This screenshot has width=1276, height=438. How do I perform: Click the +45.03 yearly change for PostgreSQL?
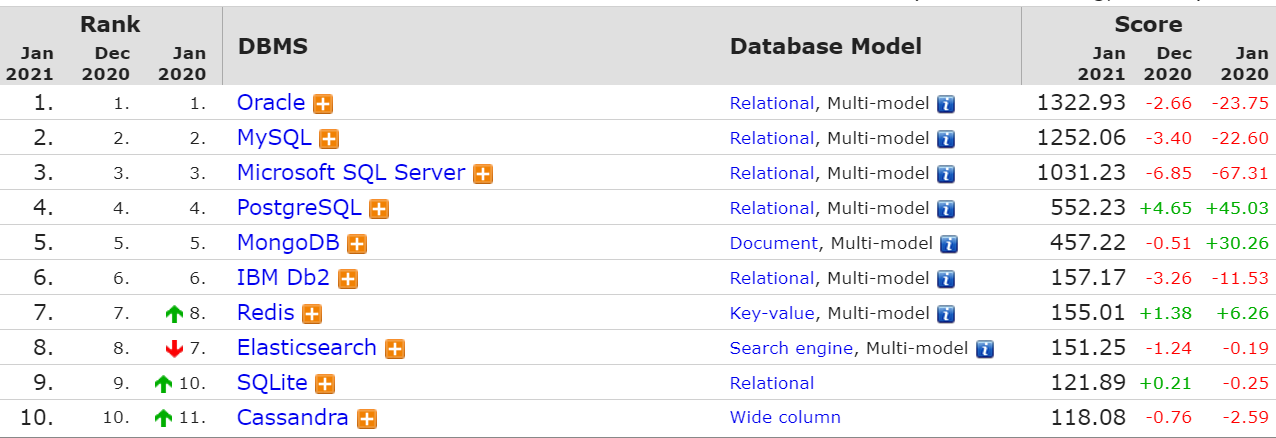(1237, 208)
